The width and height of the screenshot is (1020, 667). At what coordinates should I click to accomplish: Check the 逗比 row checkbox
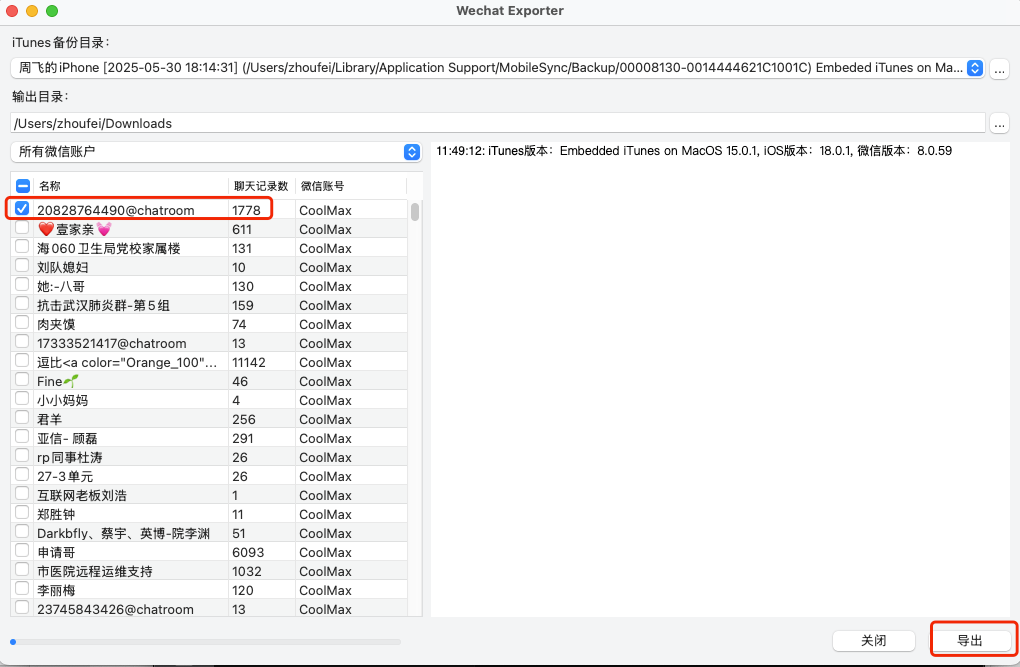click(22, 361)
